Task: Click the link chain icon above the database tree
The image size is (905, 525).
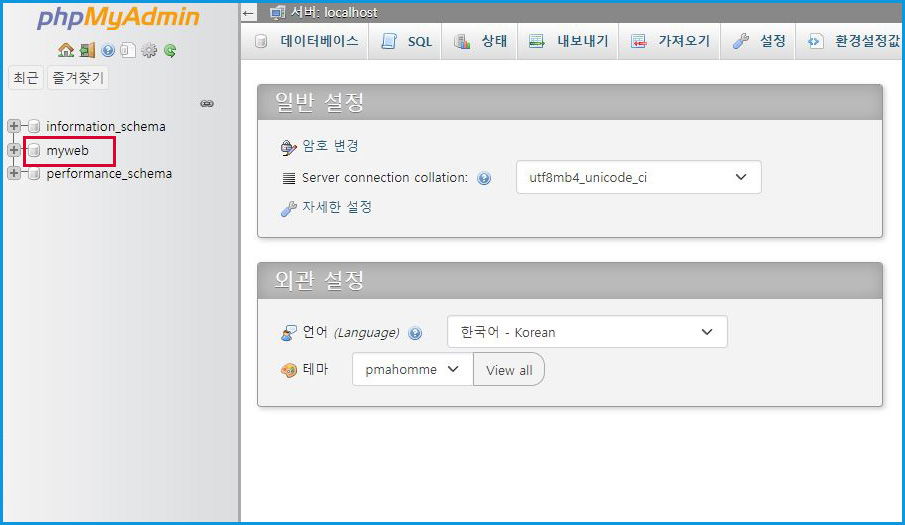Action: [x=207, y=103]
